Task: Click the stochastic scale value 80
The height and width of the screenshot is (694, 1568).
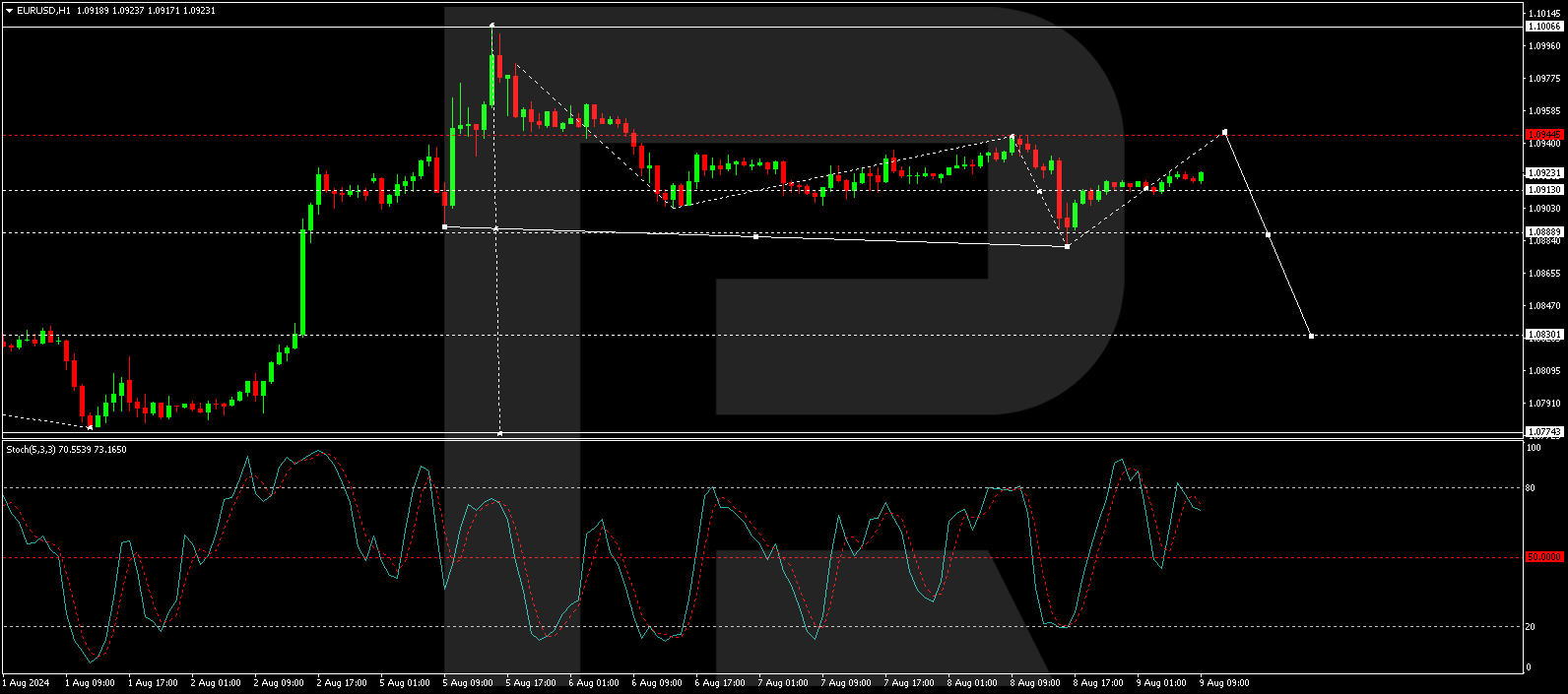Action: click(x=1531, y=487)
